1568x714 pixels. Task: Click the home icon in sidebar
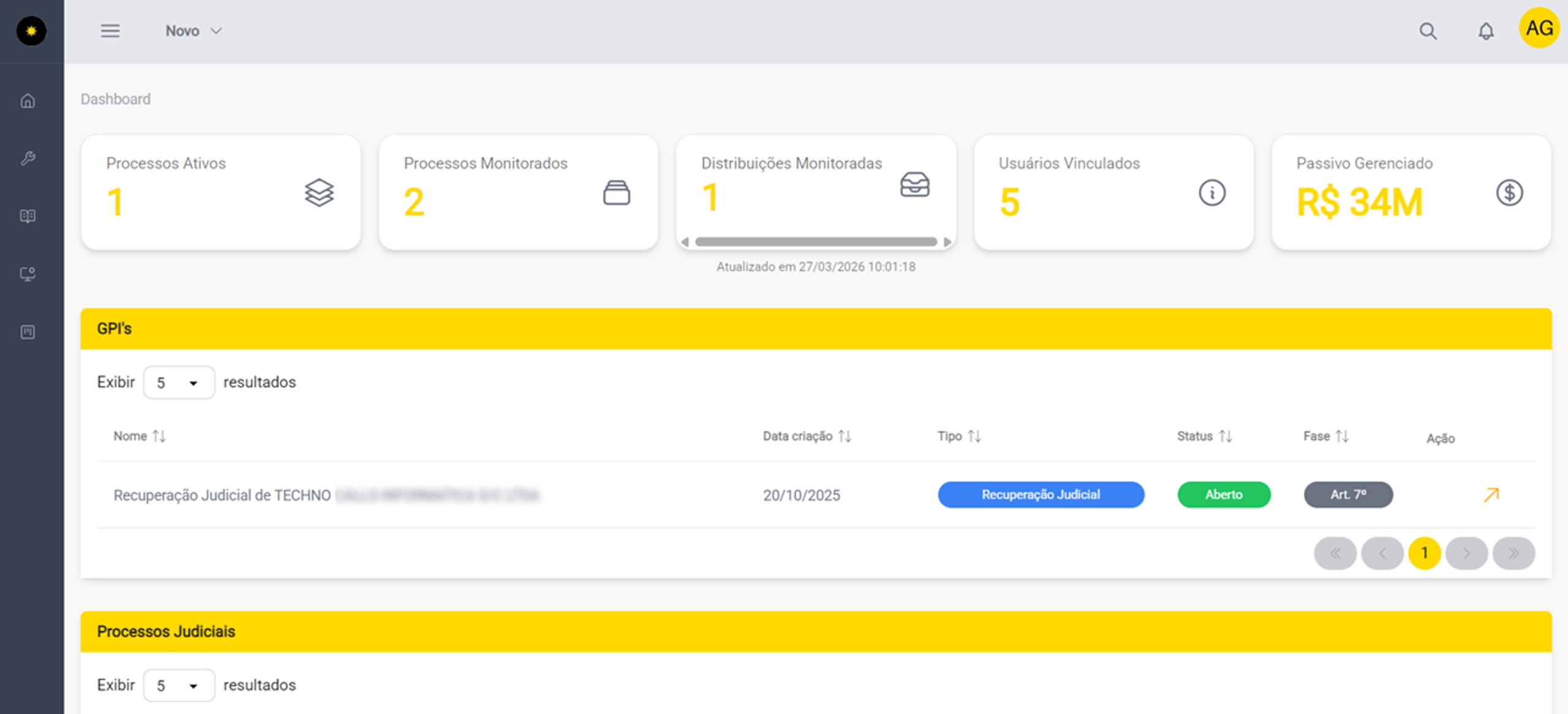28,101
